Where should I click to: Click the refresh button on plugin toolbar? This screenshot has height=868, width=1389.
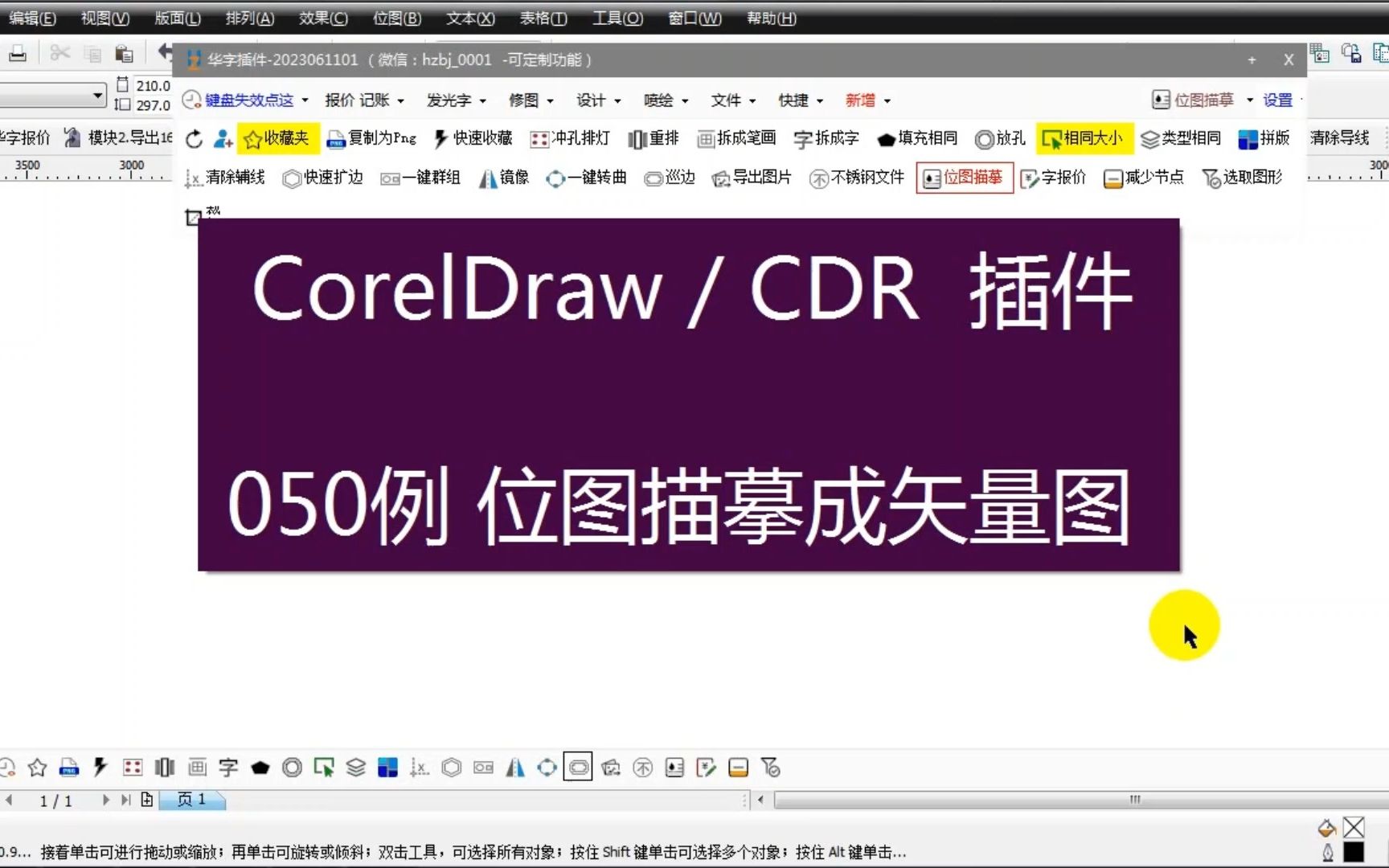[x=193, y=138]
